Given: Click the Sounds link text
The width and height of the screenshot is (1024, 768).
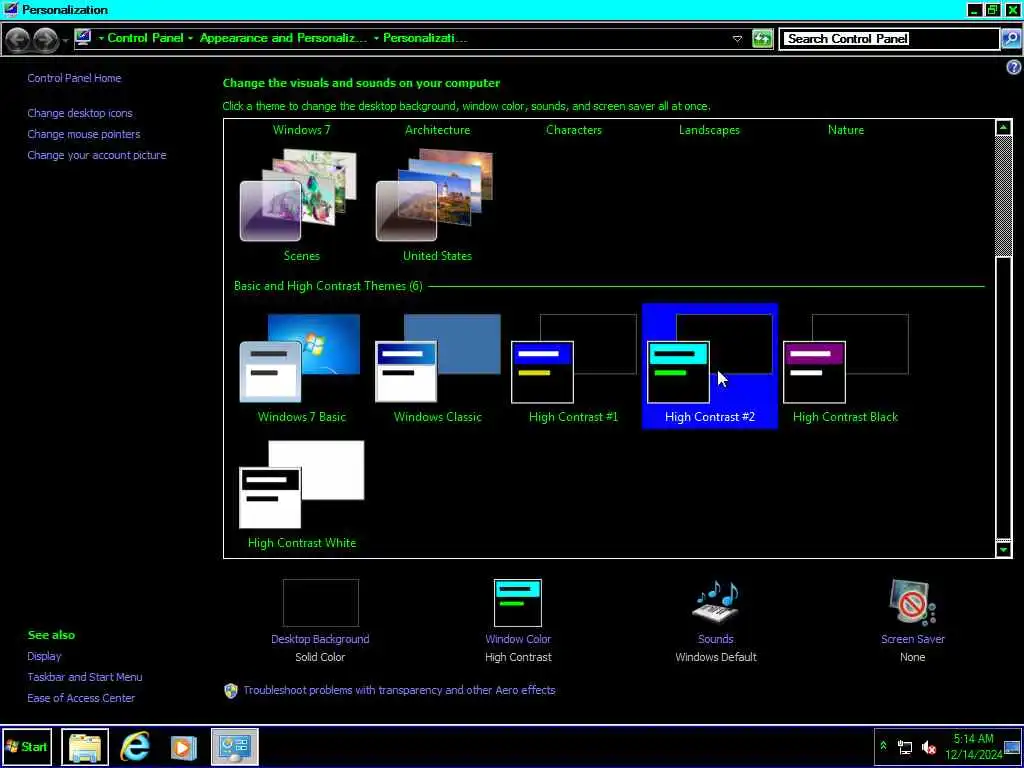Looking at the screenshot, I should (715, 639).
